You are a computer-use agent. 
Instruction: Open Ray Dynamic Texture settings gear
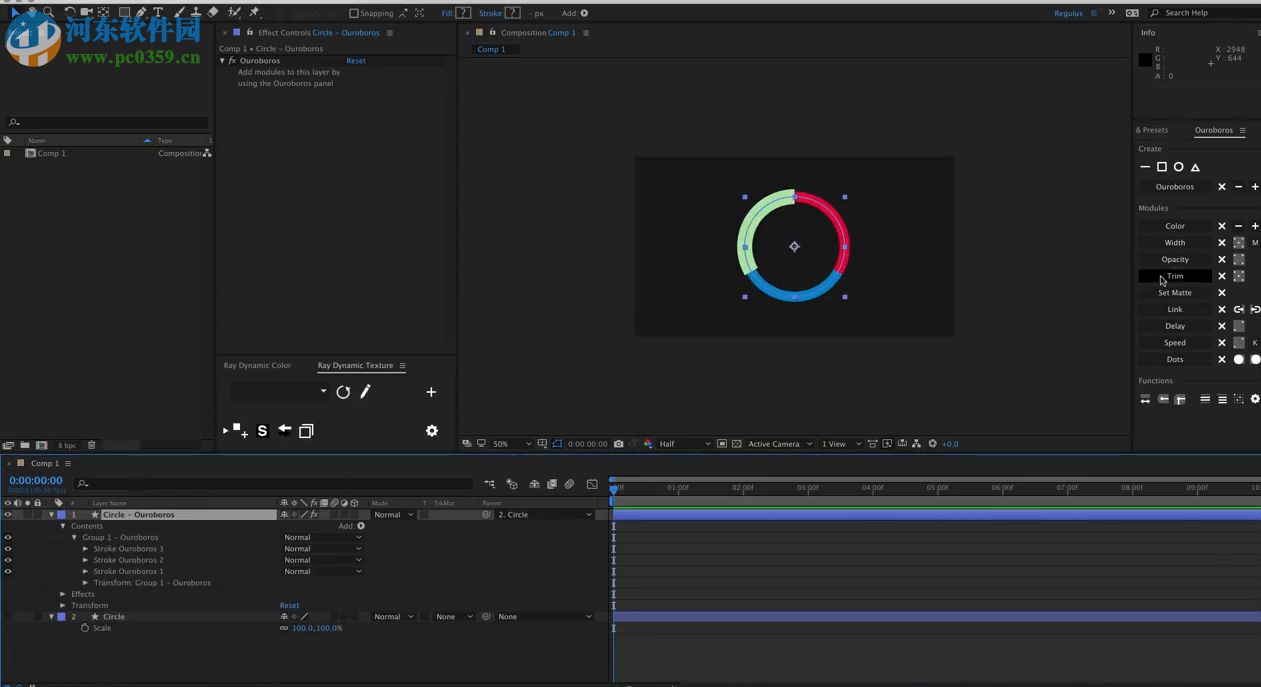tap(432, 431)
